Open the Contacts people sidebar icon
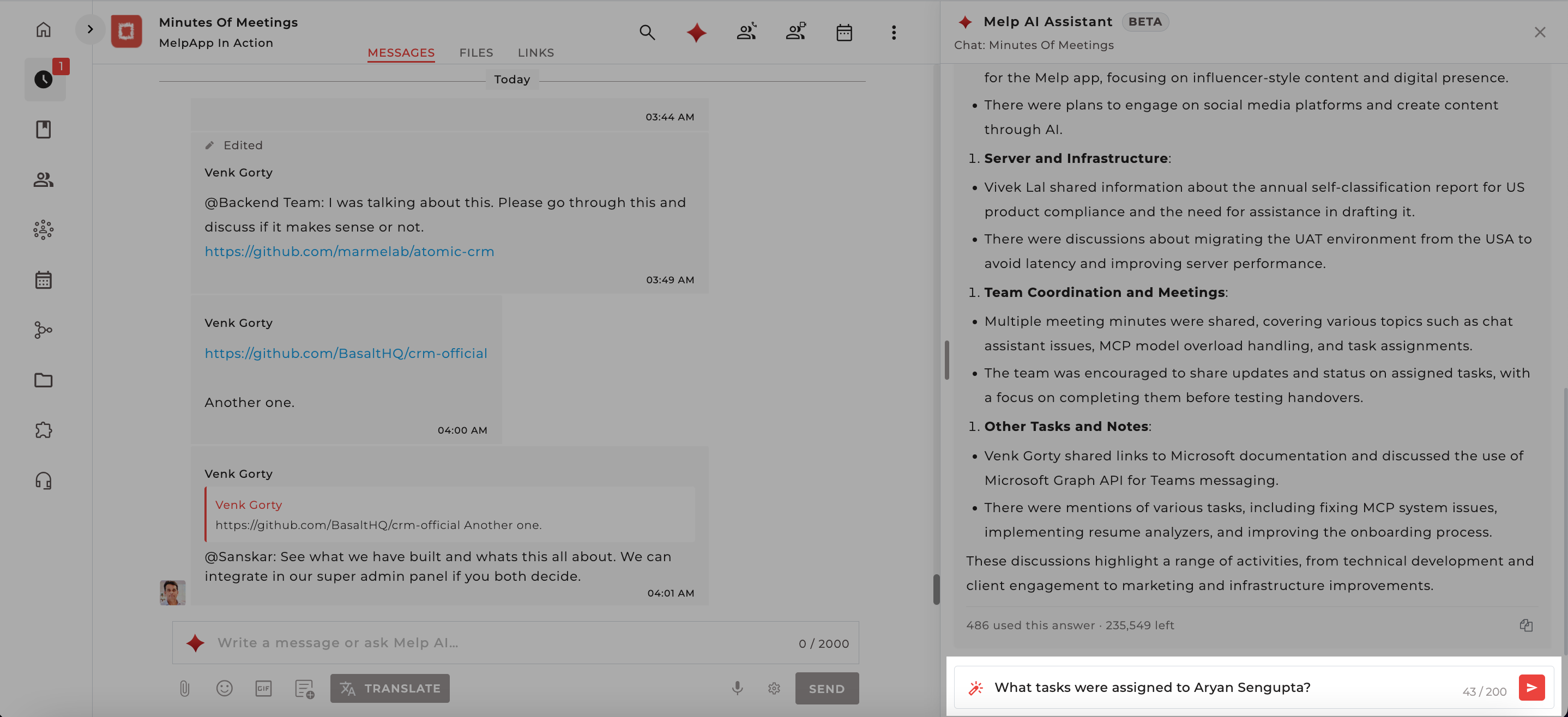Screen dimensions: 1568x717 (43, 179)
